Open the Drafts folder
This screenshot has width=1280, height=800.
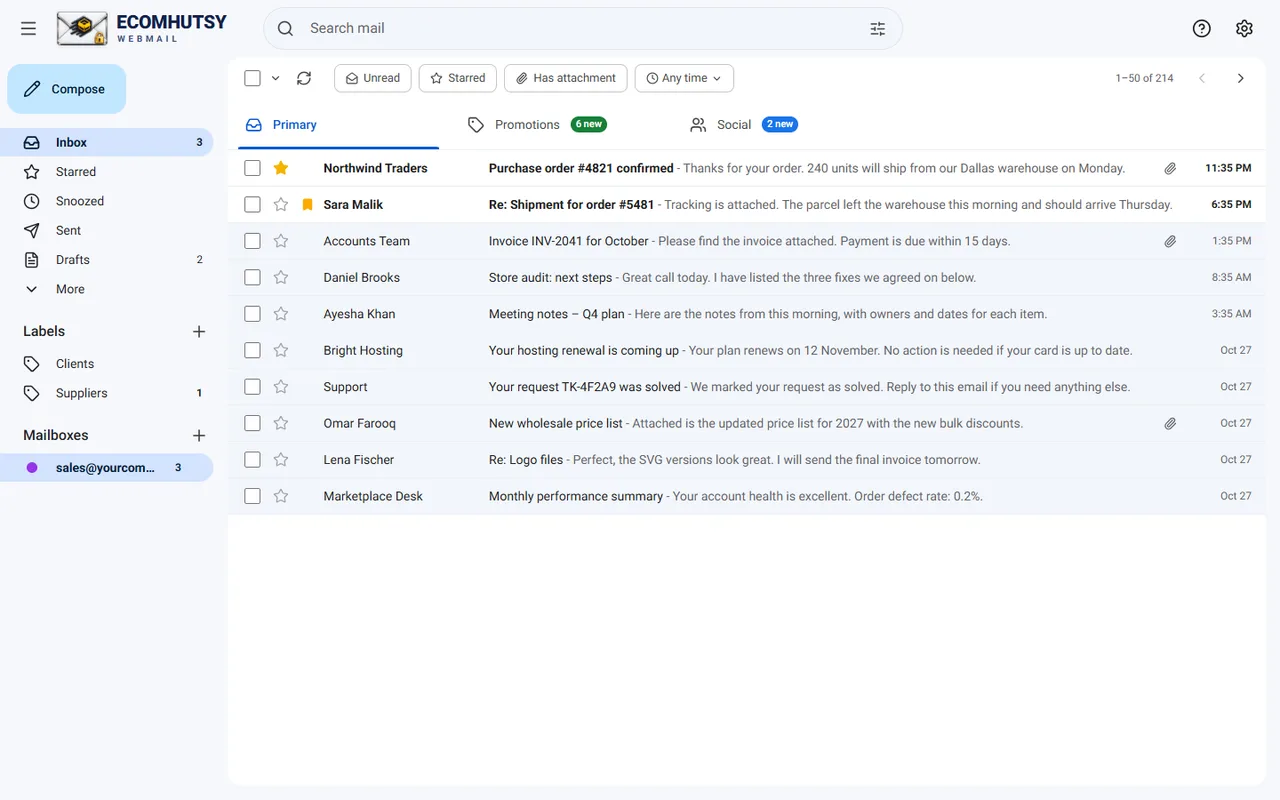click(x=107, y=260)
